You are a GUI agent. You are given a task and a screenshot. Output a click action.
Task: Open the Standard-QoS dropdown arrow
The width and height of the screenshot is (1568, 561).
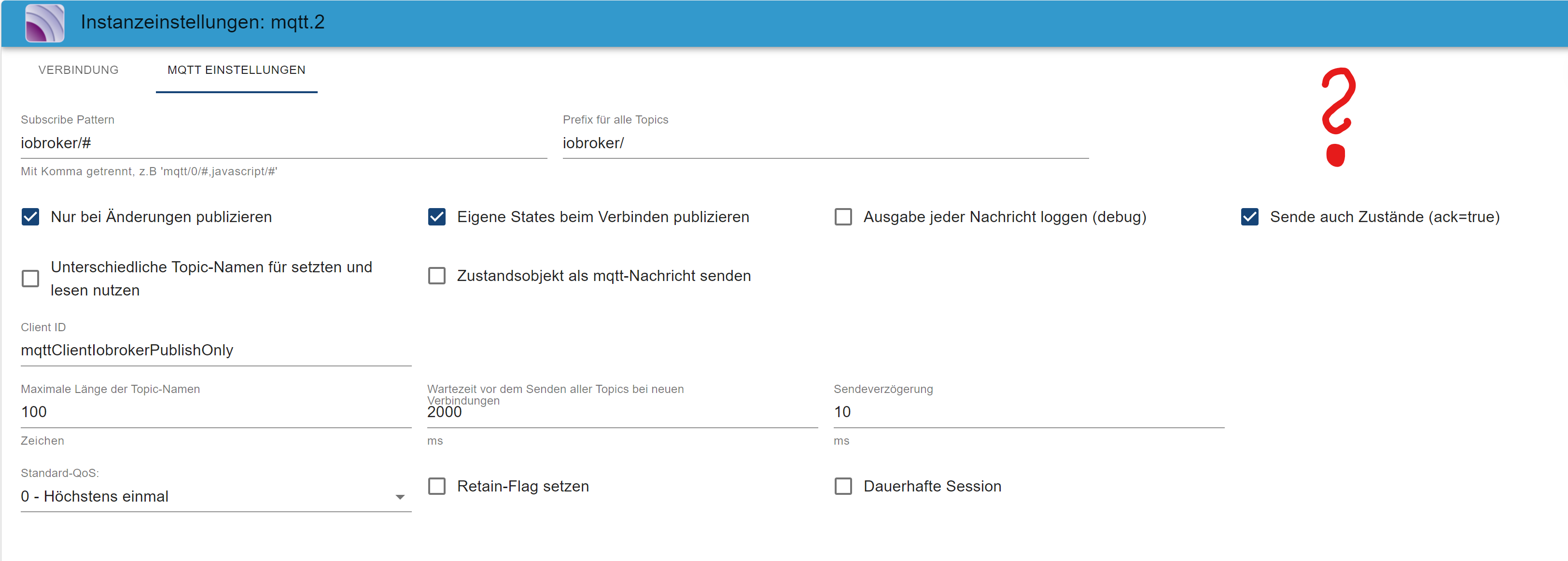coord(399,497)
